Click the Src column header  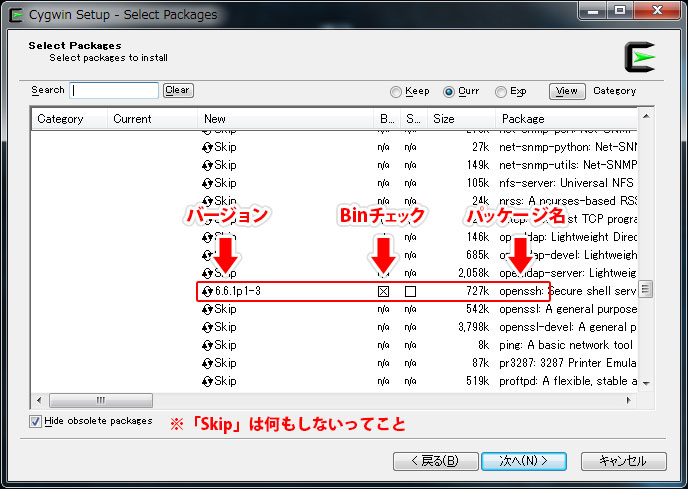414,119
